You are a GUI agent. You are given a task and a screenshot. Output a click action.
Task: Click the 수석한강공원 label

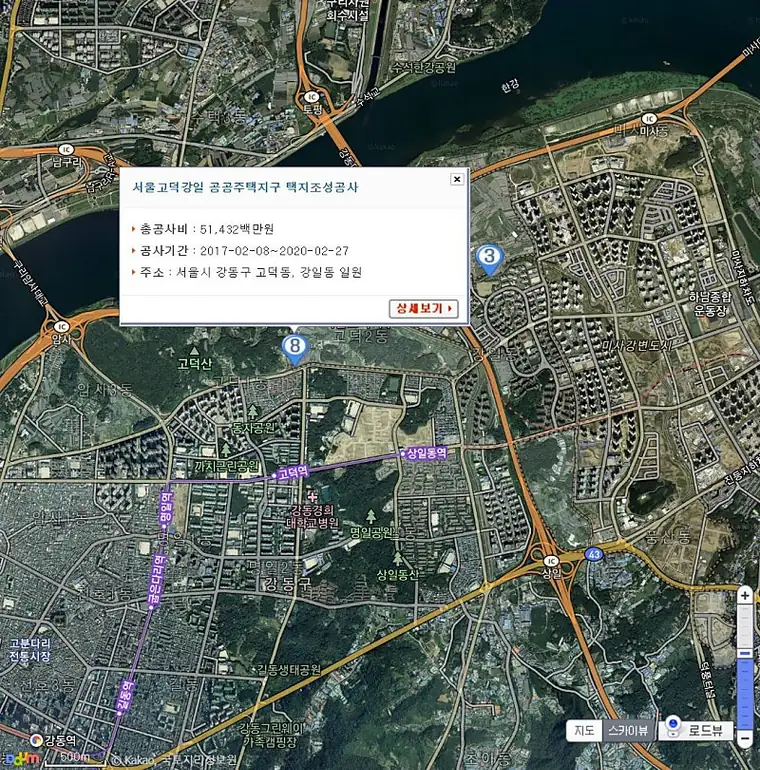[423, 67]
